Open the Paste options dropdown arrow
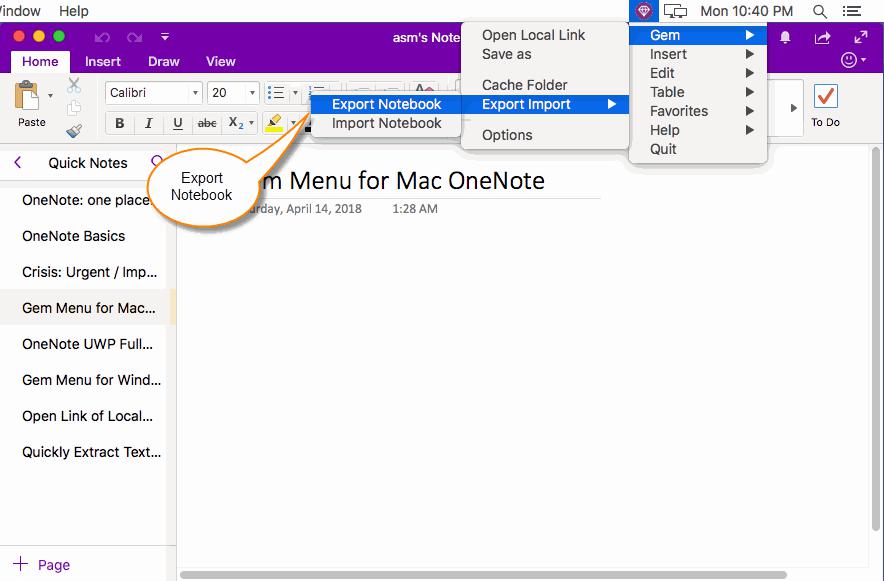Image resolution: width=884 pixels, height=581 pixels. click(50, 96)
